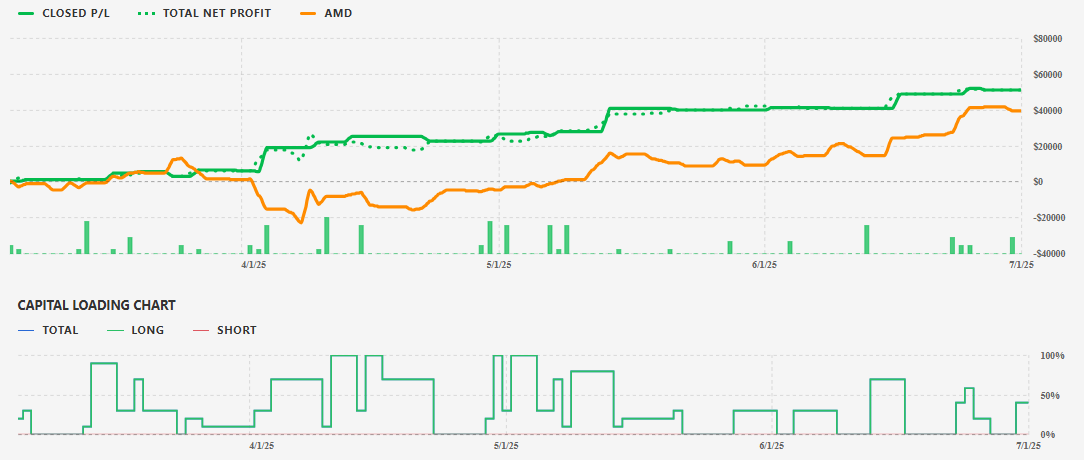Toggle the LONG capital loading series
The height and width of the screenshot is (460, 1084).
click(x=136, y=331)
